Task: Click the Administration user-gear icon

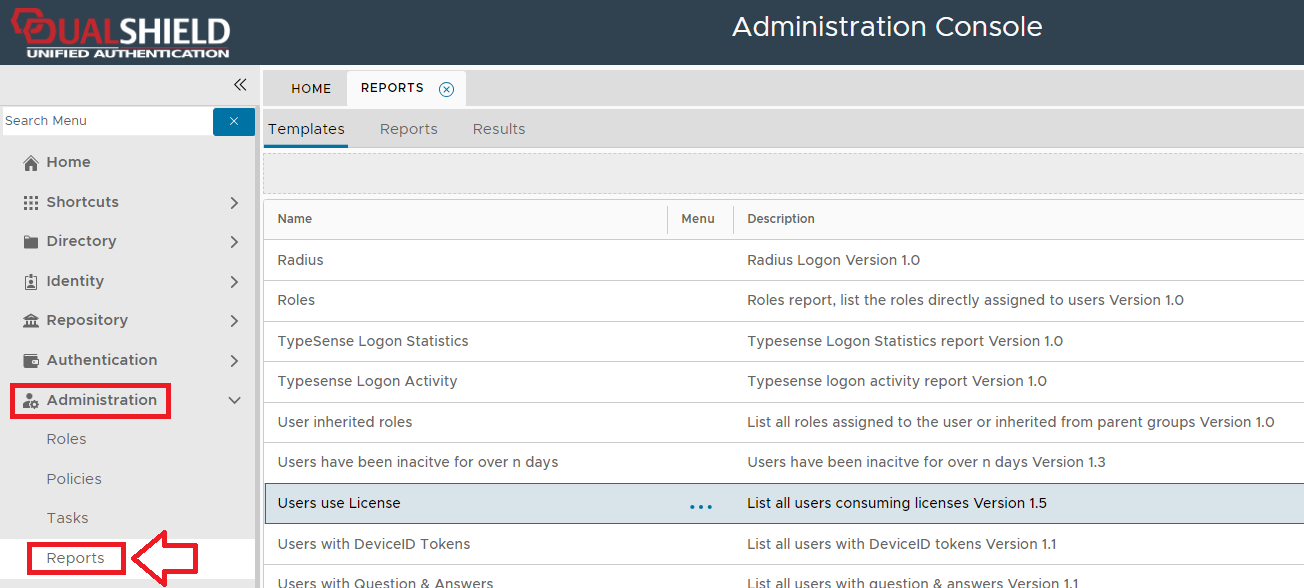Action: [x=31, y=401]
